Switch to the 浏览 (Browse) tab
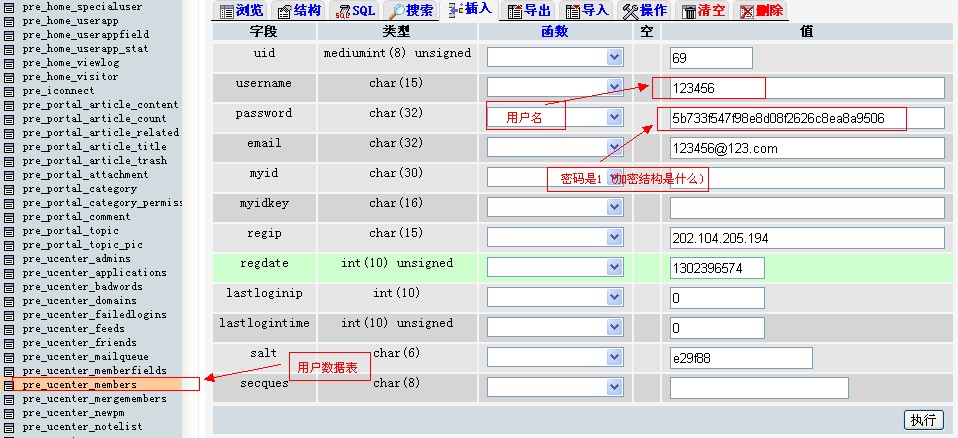This screenshot has width=958, height=438. (241, 10)
